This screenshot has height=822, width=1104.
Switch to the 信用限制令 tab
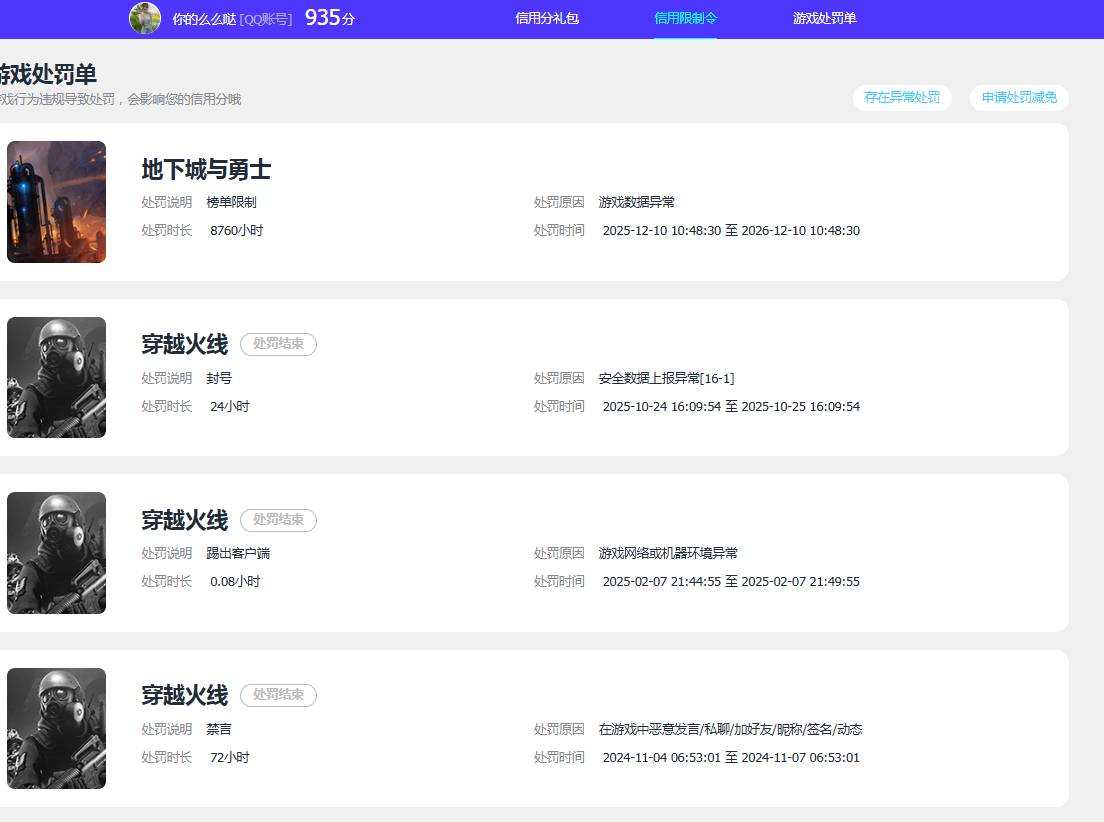tap(685, 18)
